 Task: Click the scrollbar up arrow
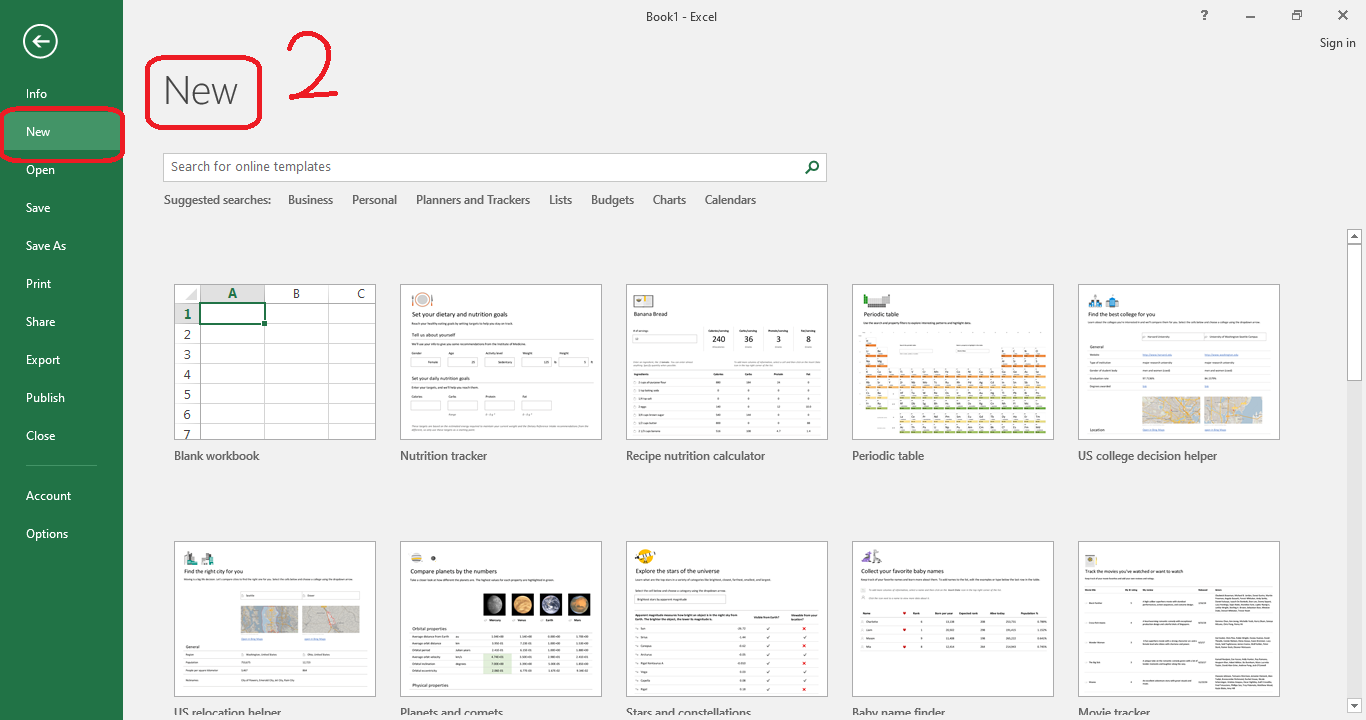click(x=1355, y=237)
